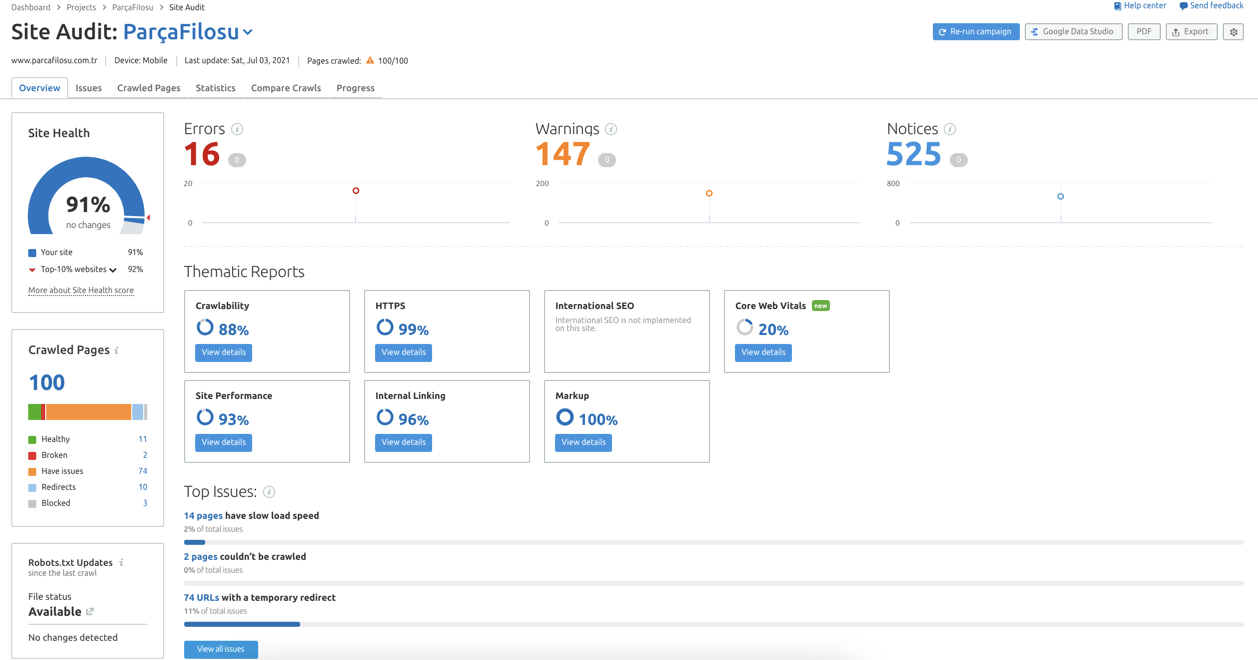
Task: Click the Robots.txt Updates info icon
Action: coord(121,563)
